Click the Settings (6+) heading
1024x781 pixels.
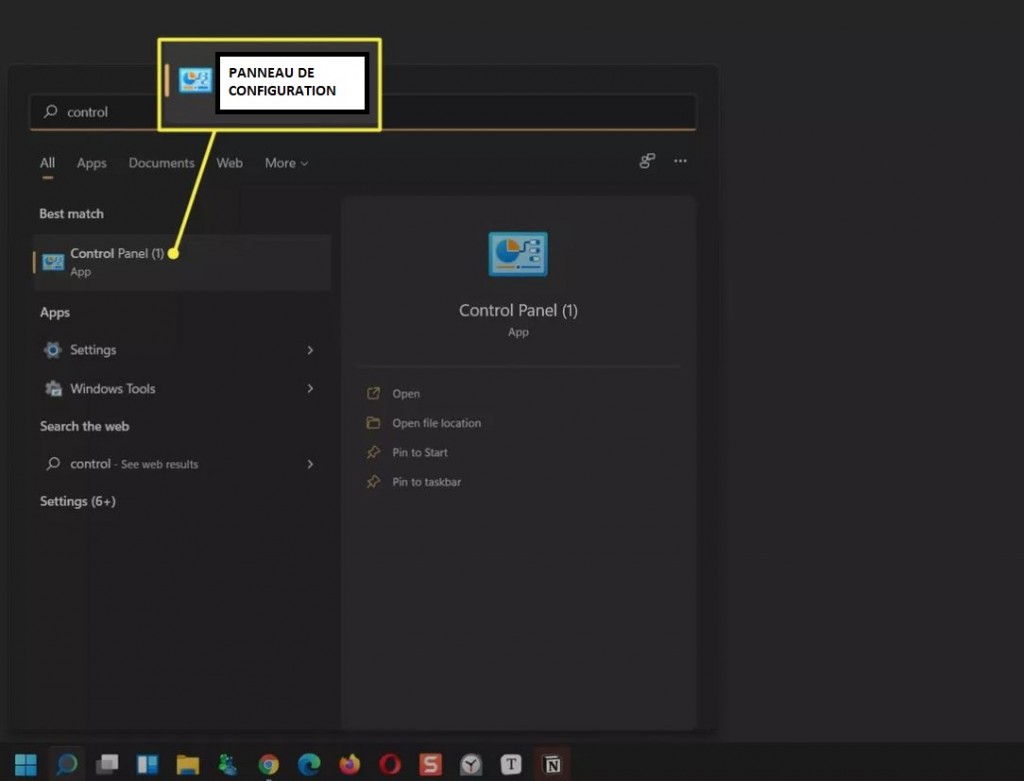(x=78, y=501)
